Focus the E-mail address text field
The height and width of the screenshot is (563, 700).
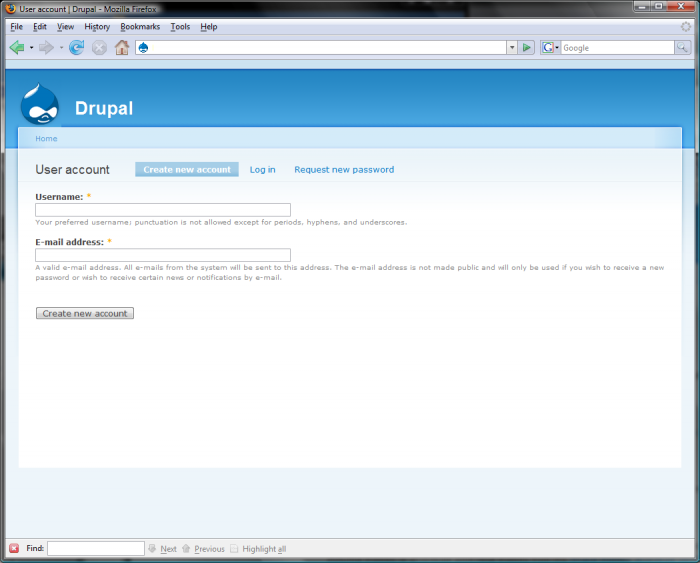(163, 255)
